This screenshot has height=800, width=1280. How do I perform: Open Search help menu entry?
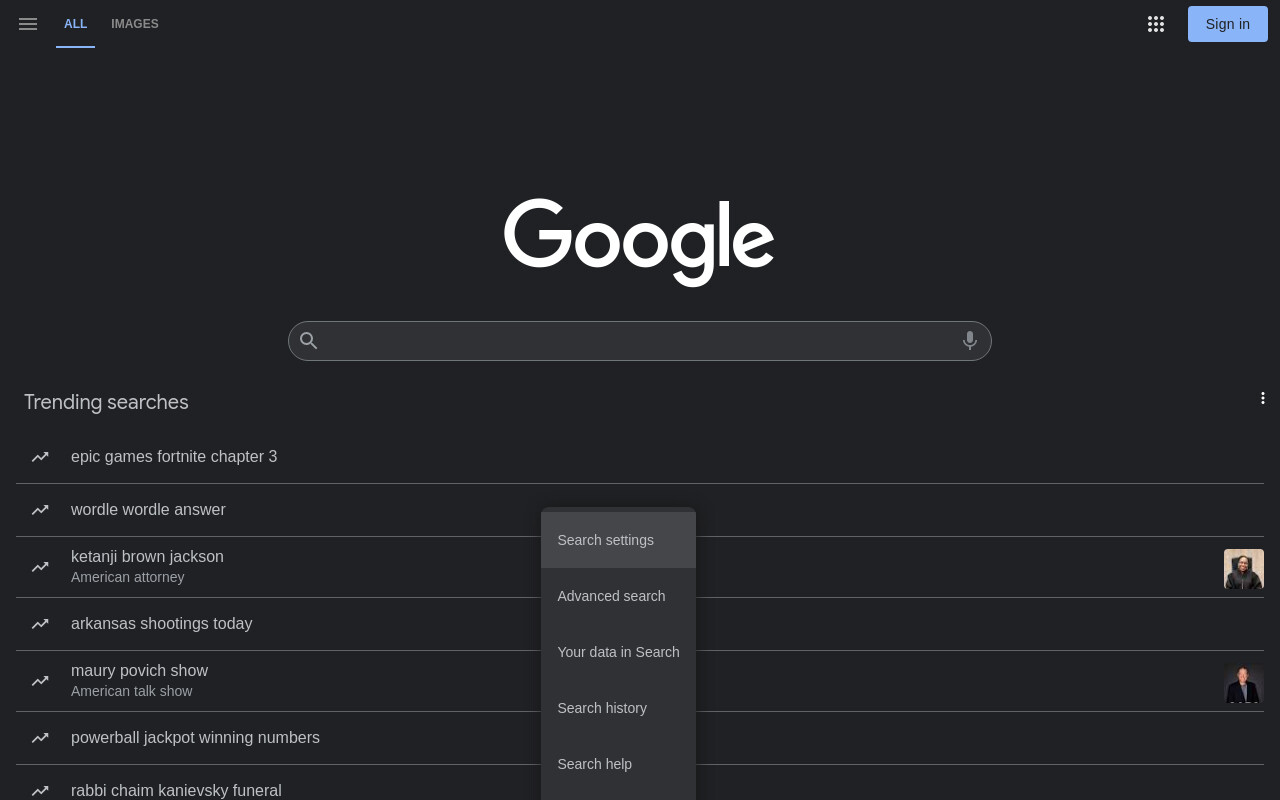(x=618, y=764)
